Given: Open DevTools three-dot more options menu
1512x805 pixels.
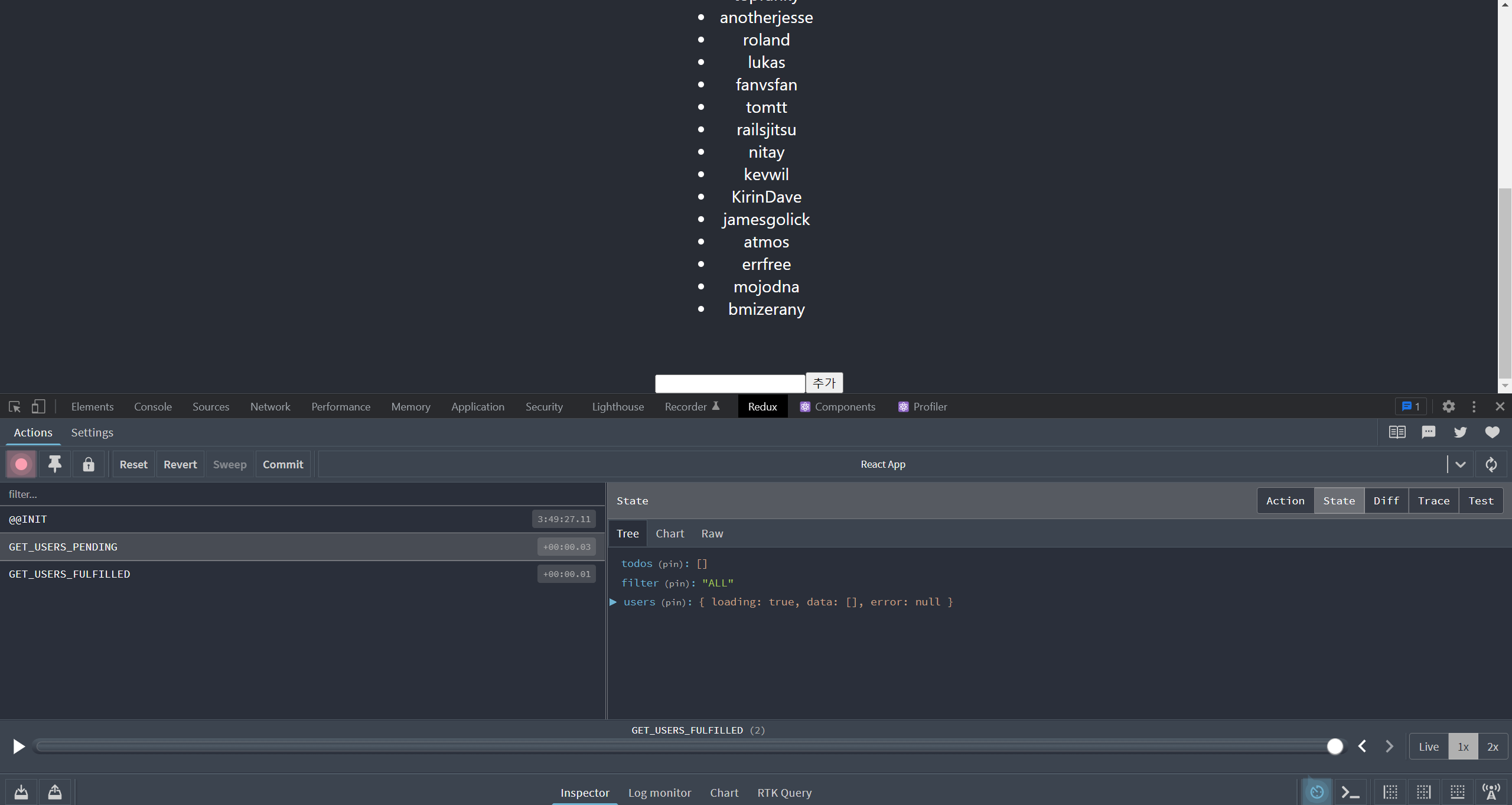Looking at the screenshot, I should pos(1474,406).
